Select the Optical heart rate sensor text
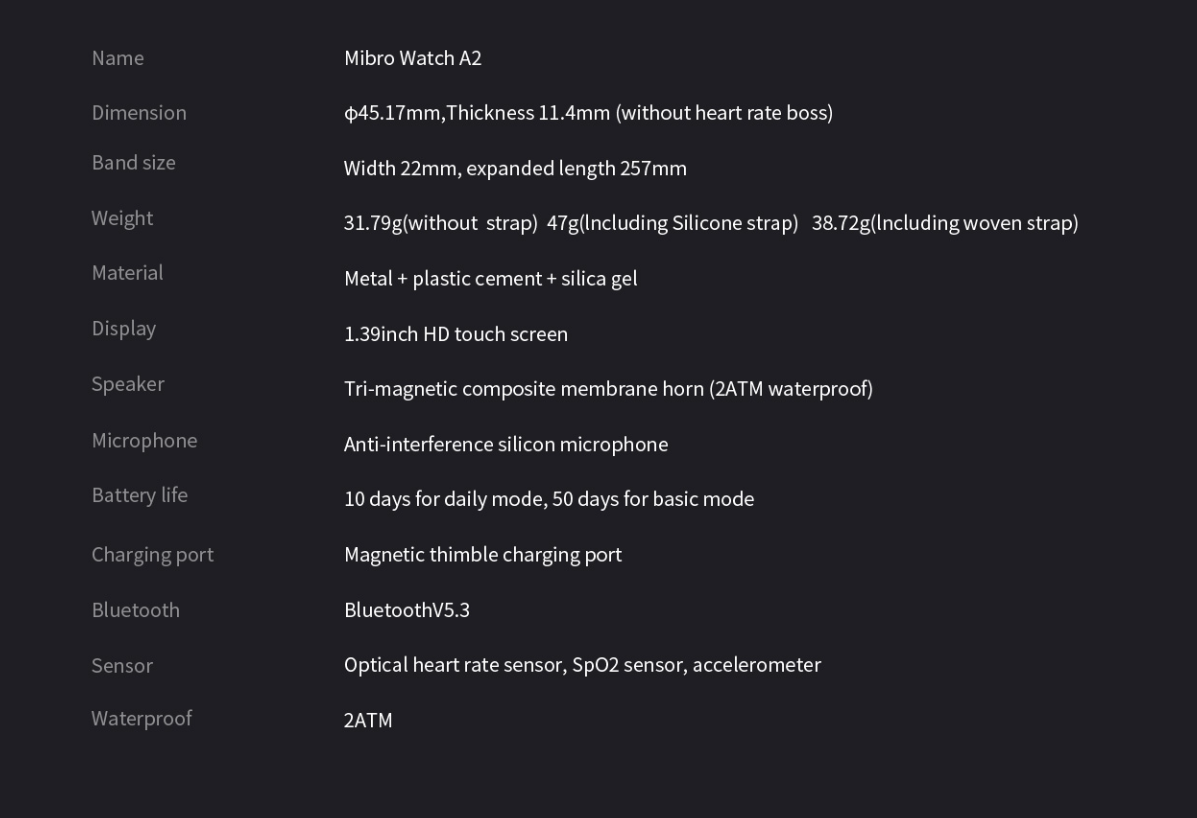This screenshot has width=1197, height=818. coord(453,665)
